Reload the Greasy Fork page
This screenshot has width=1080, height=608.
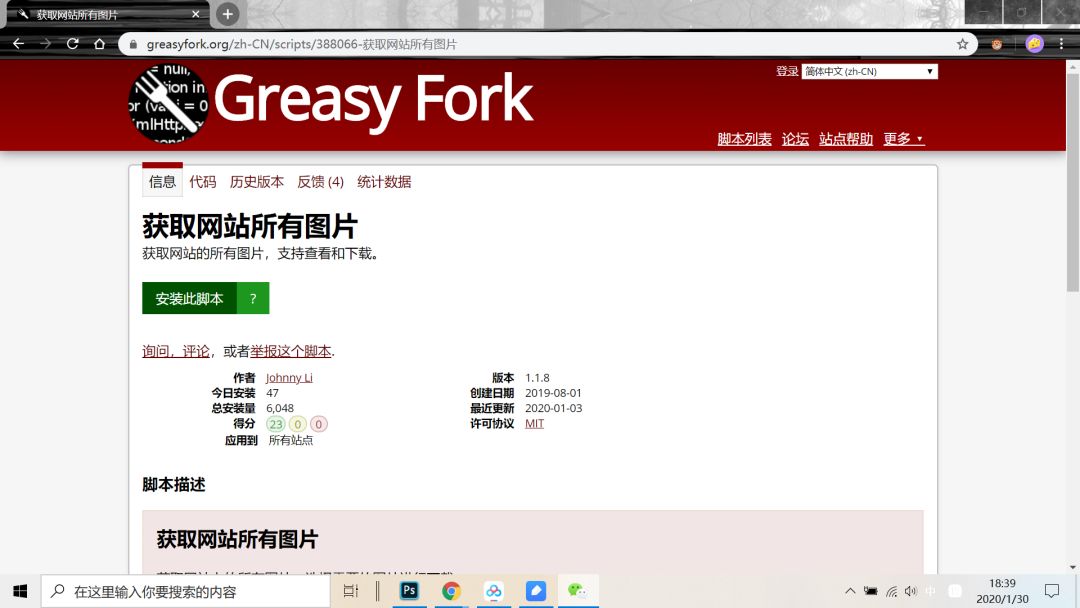[72, 44]
